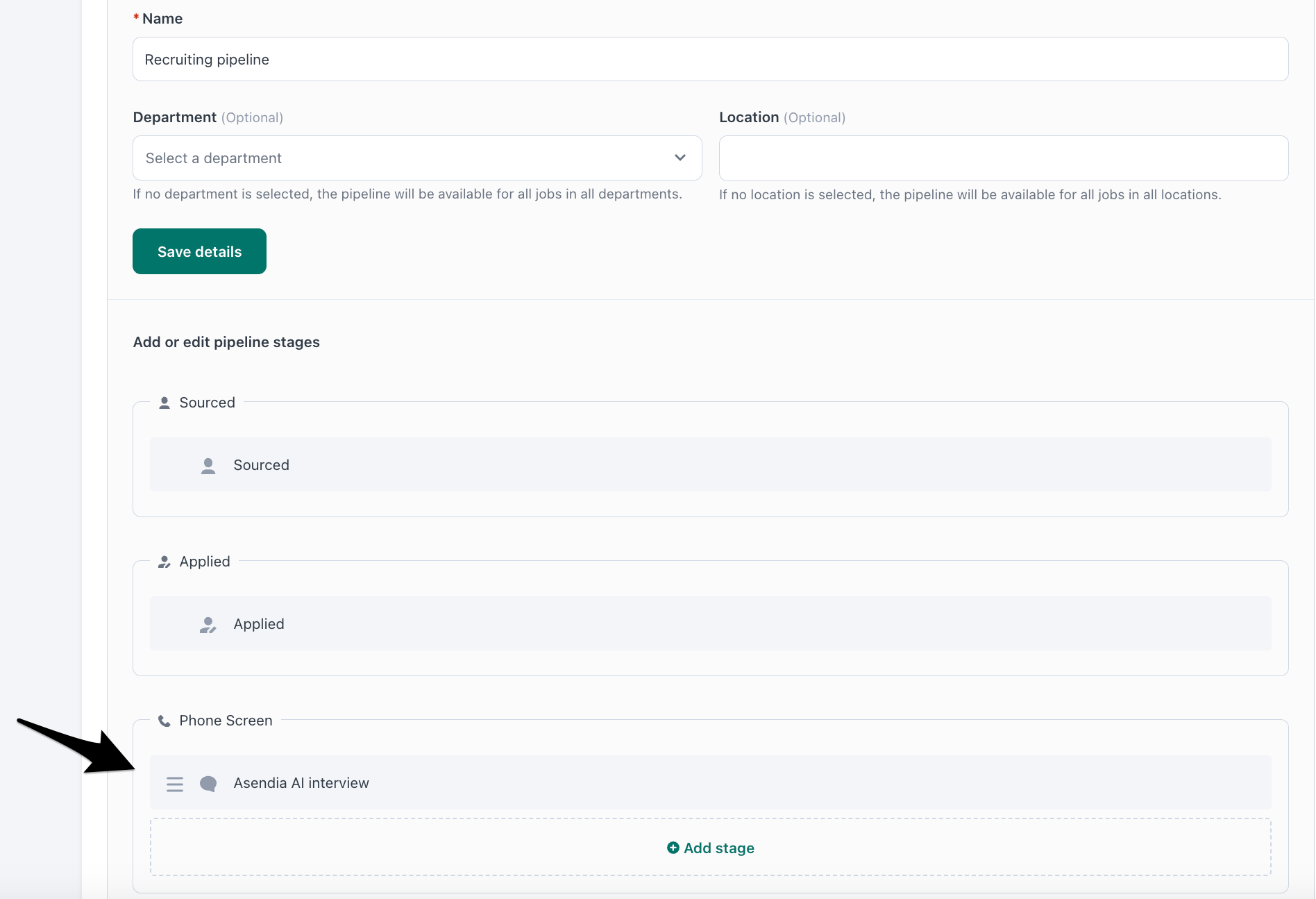
Task: Click the Applied group heading
Action: [205, 562]
